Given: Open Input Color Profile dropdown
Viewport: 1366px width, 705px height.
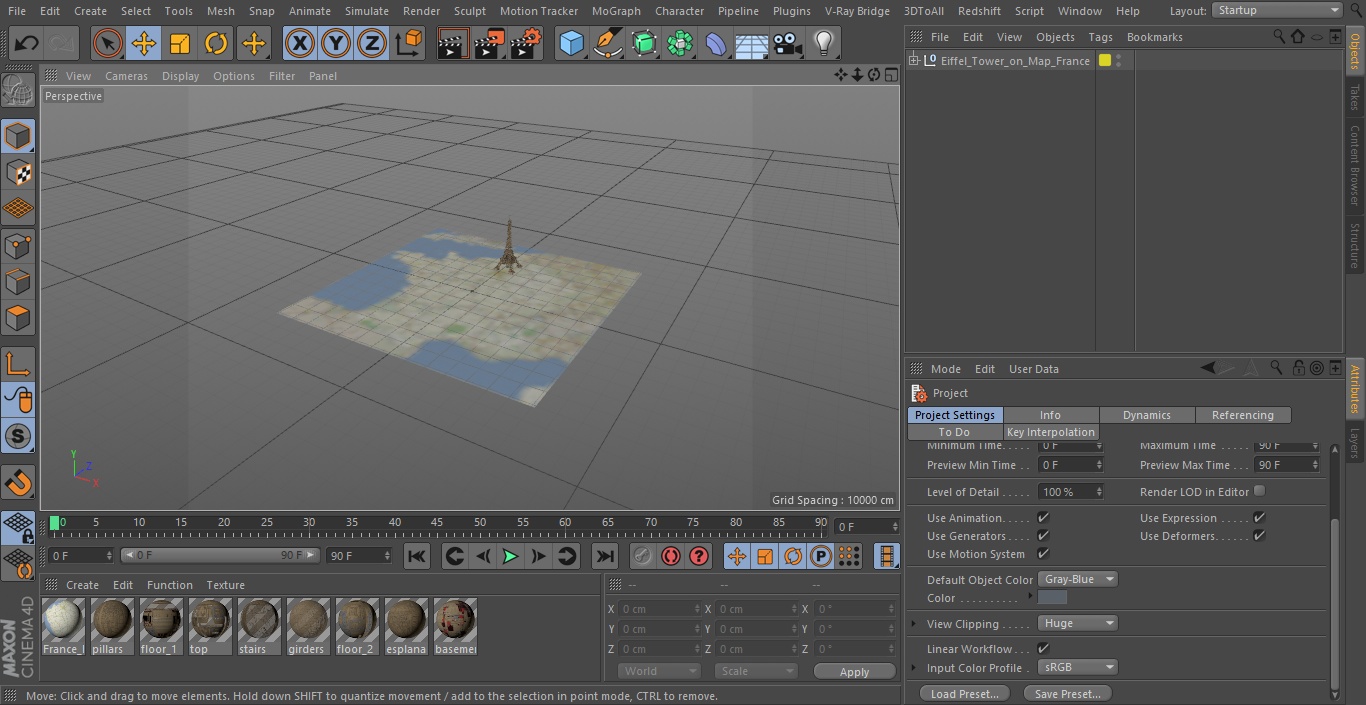Looking at the screenshot, I should click(1078, 667).
